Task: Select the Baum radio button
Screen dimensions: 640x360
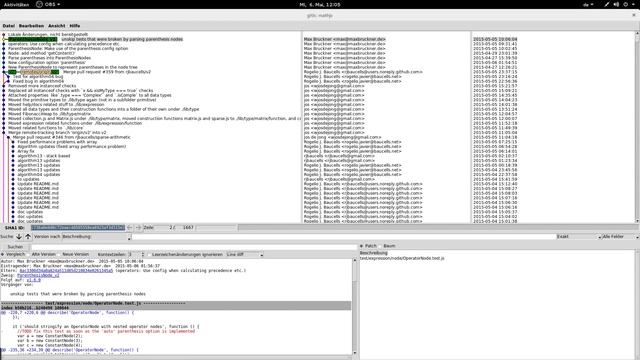Action: 387,246
